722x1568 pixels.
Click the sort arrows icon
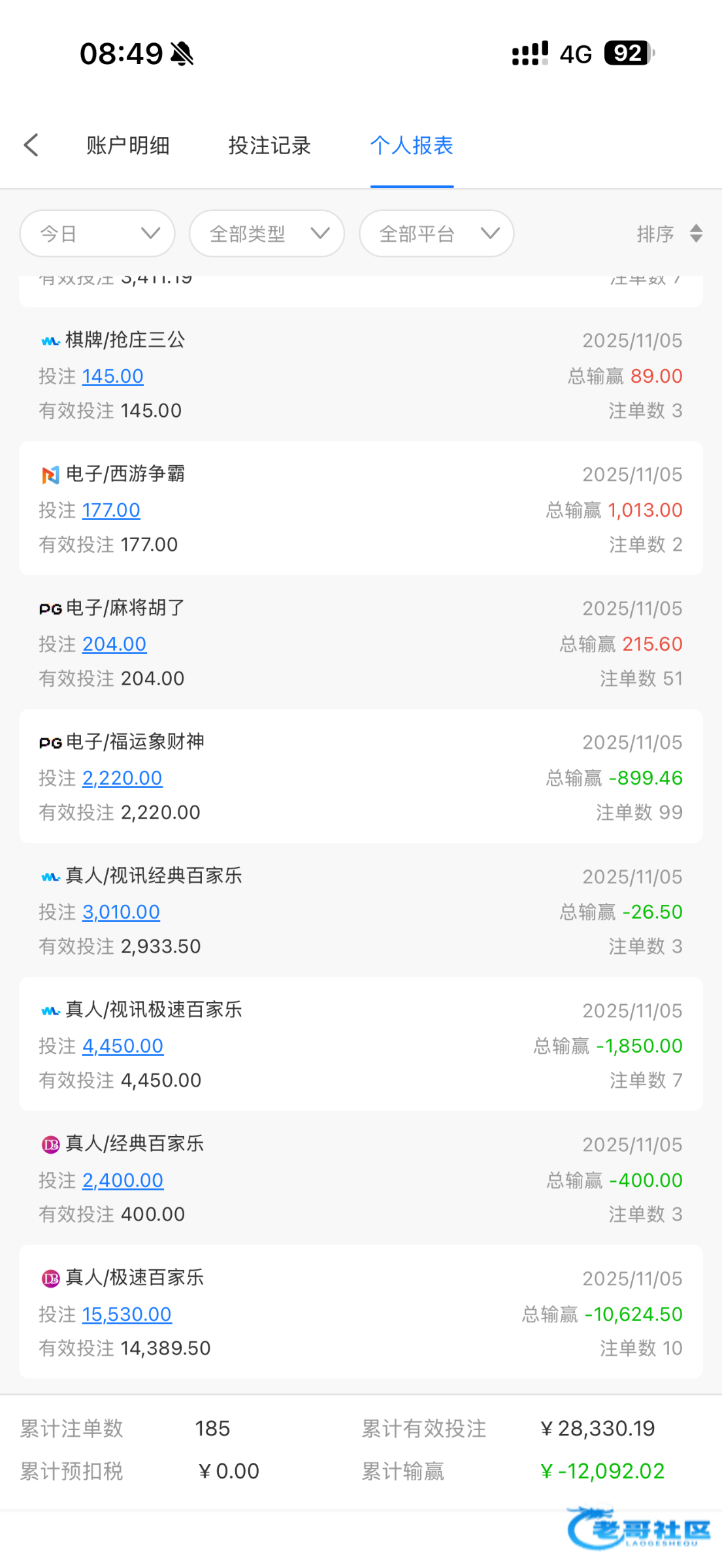696,233
